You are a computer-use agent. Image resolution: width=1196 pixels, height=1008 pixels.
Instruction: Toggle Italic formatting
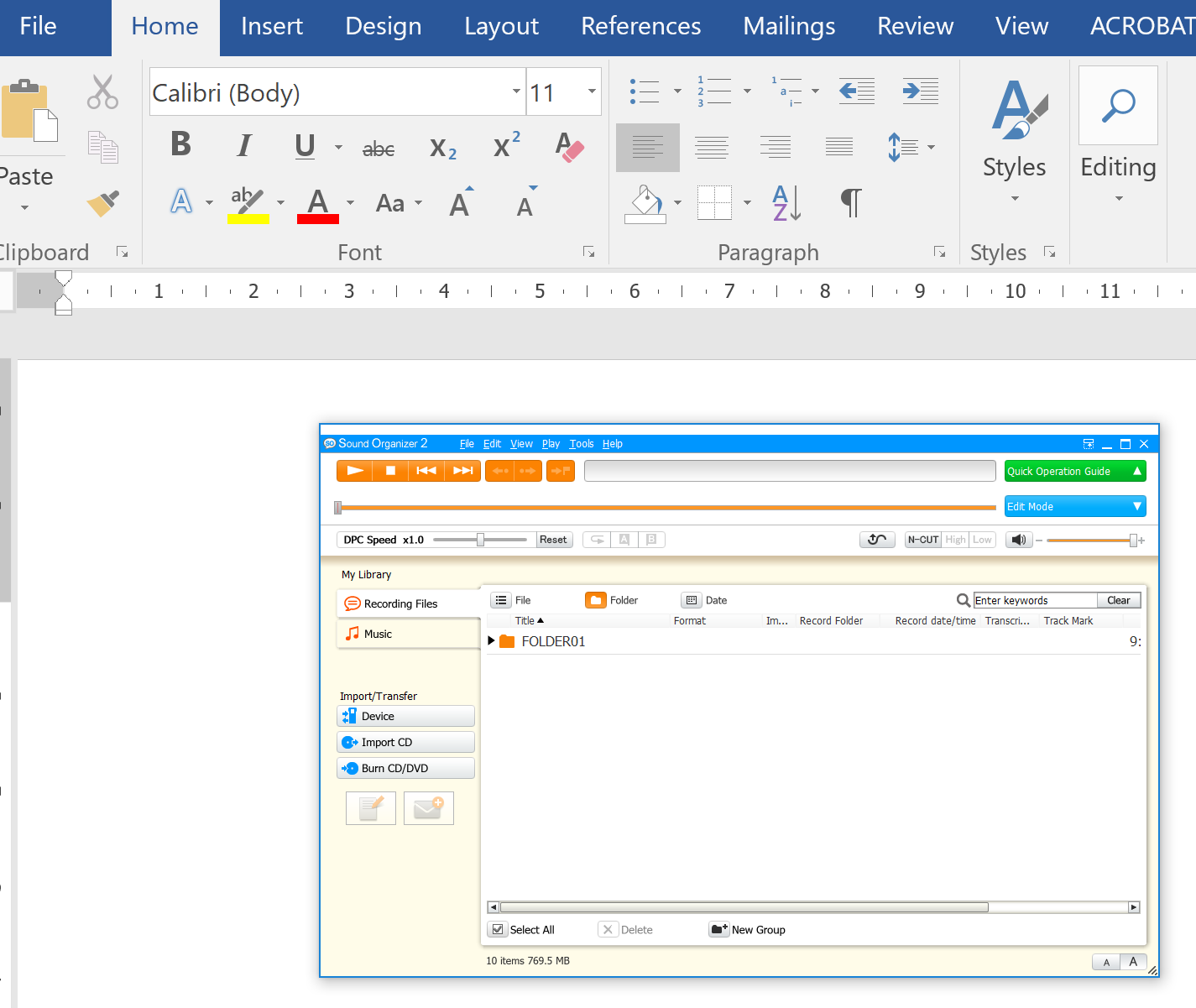pyautogui.click(x=243, y=146)
